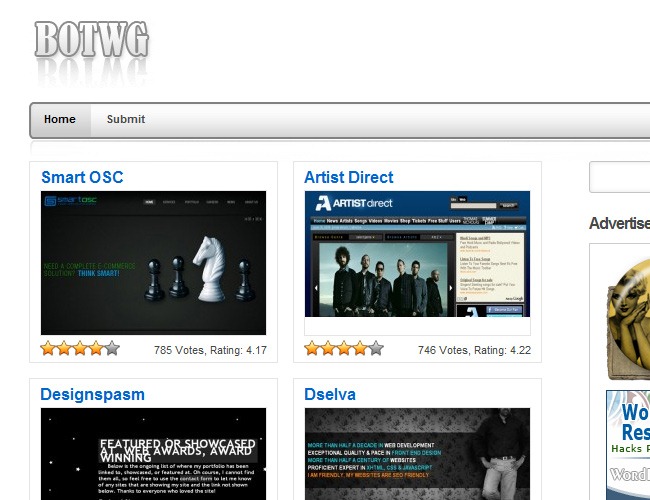Image resolution: width=650 pixels, height=500 pixels.
Task: Open the Designspasm title link
Action: [92, 394]
